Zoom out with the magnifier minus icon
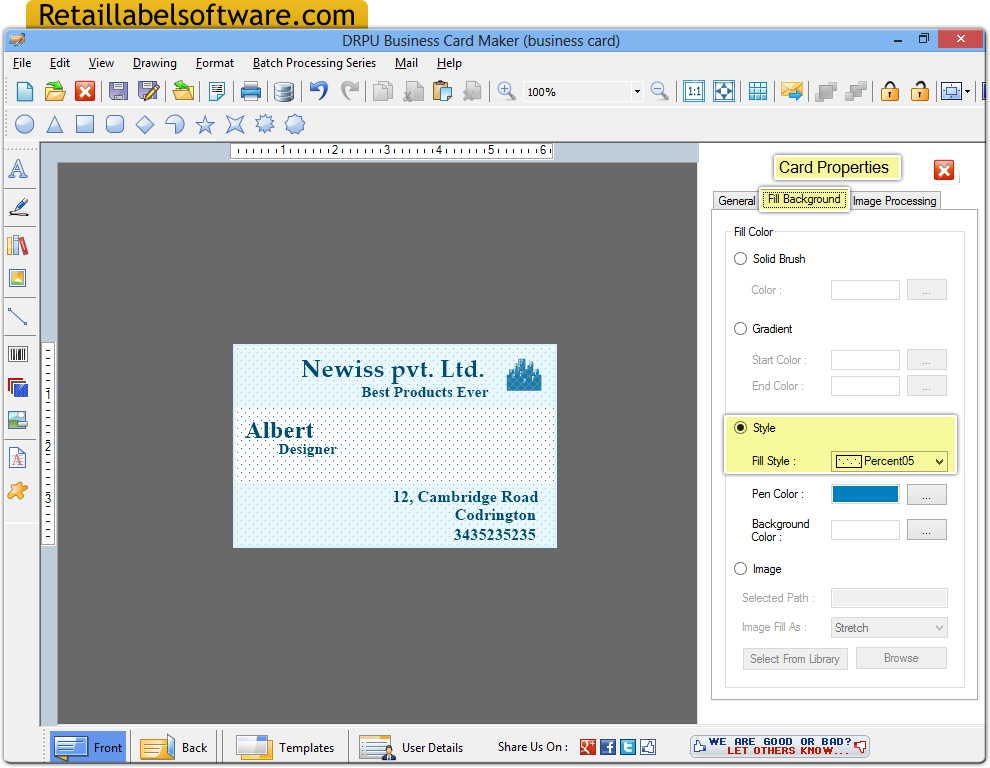Viewport: 990px width, 768px height. coord(660,92)
